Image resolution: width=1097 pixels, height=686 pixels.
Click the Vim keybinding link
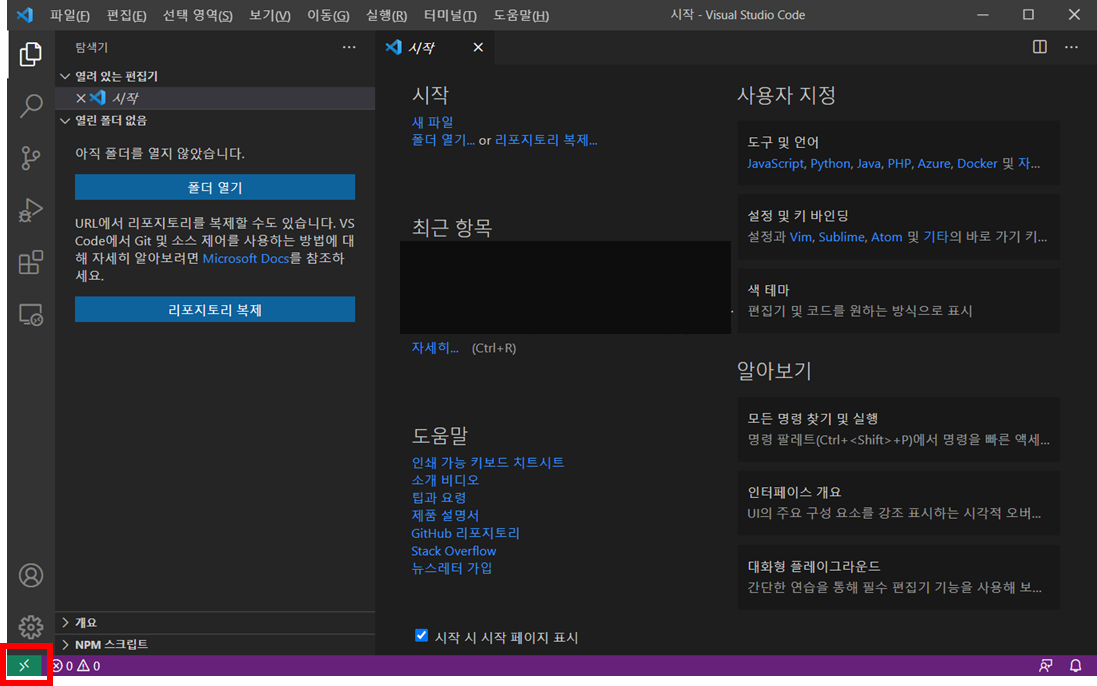click(x=800, y=236)
